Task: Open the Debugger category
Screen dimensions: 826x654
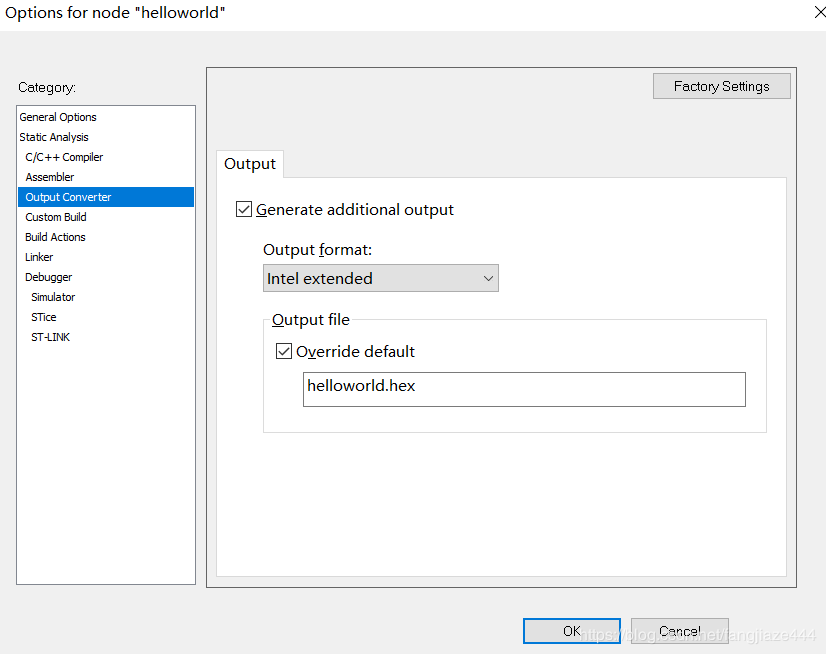Action: [x=49, y=277]
